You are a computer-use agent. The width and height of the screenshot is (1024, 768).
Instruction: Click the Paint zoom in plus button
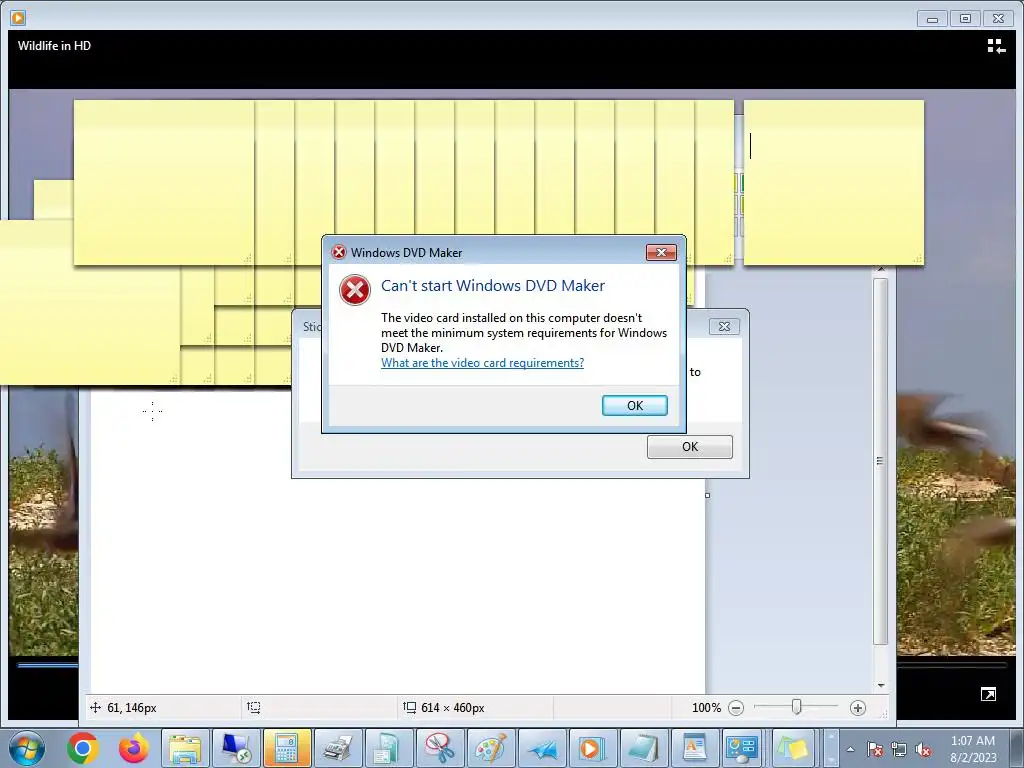pyautogui.click(x=857, y=708)
